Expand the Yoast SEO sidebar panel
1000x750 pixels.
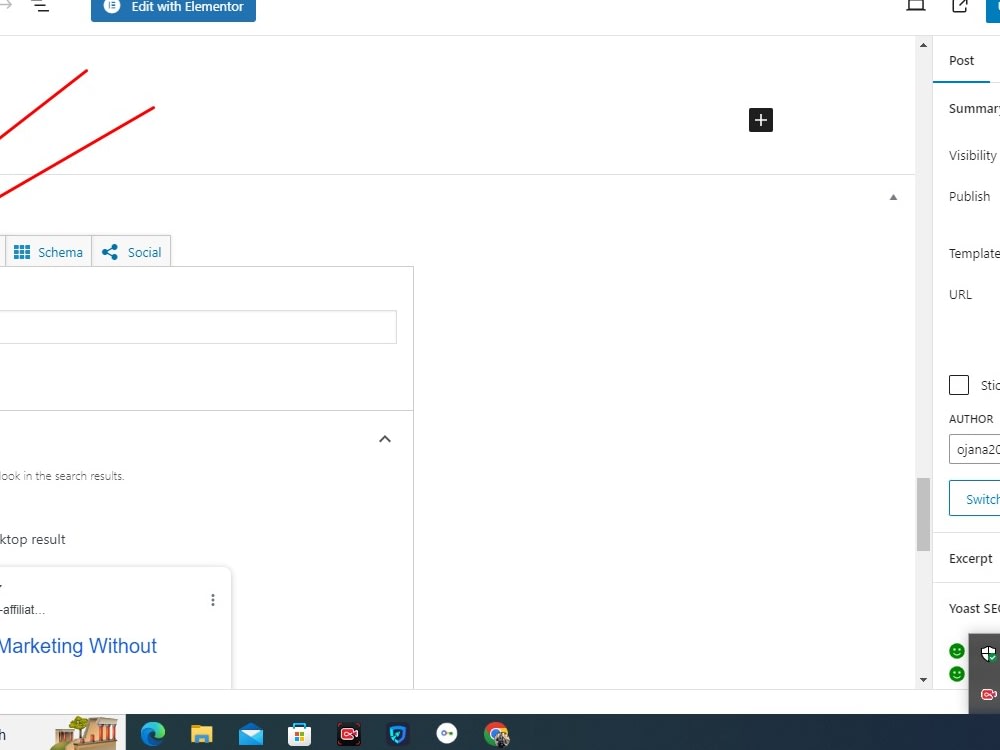point(974,608)
